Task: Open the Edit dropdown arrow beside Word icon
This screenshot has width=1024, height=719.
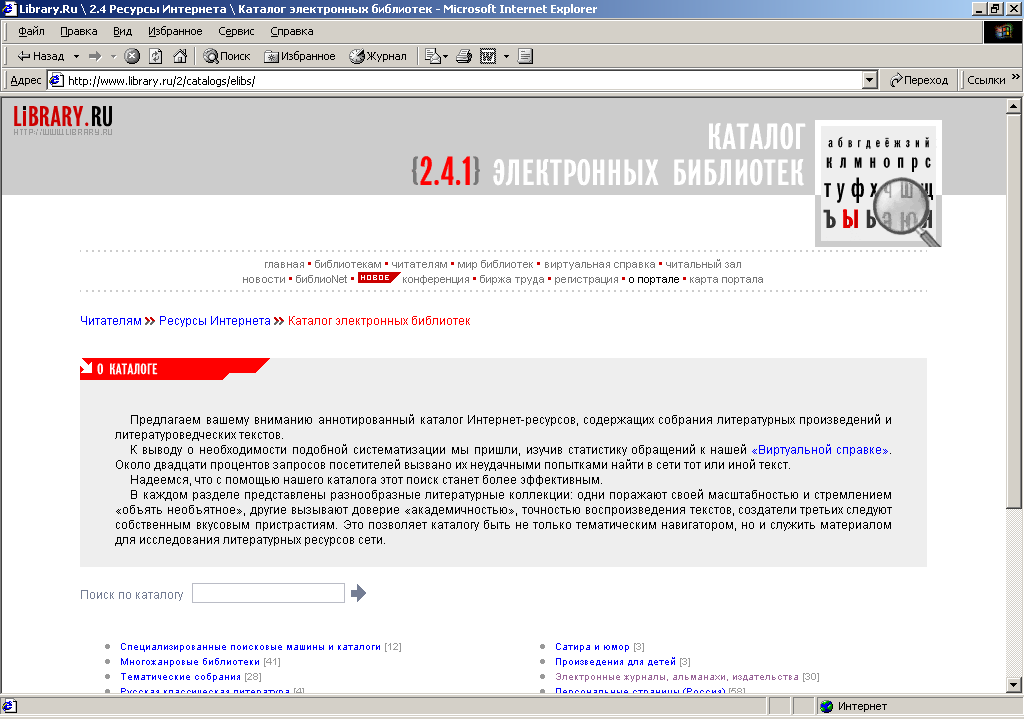Action: click(x=506, y=56)
